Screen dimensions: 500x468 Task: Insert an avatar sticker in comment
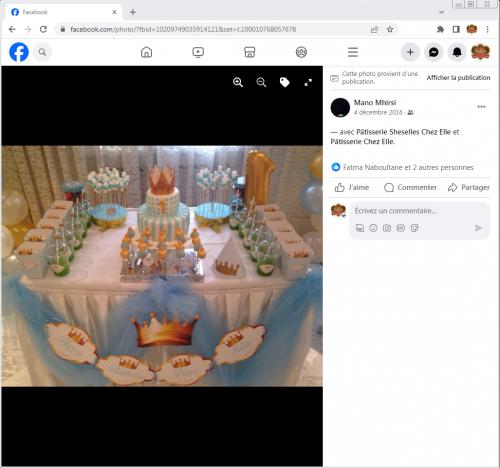pyautogui.click(x=360, y=228)
